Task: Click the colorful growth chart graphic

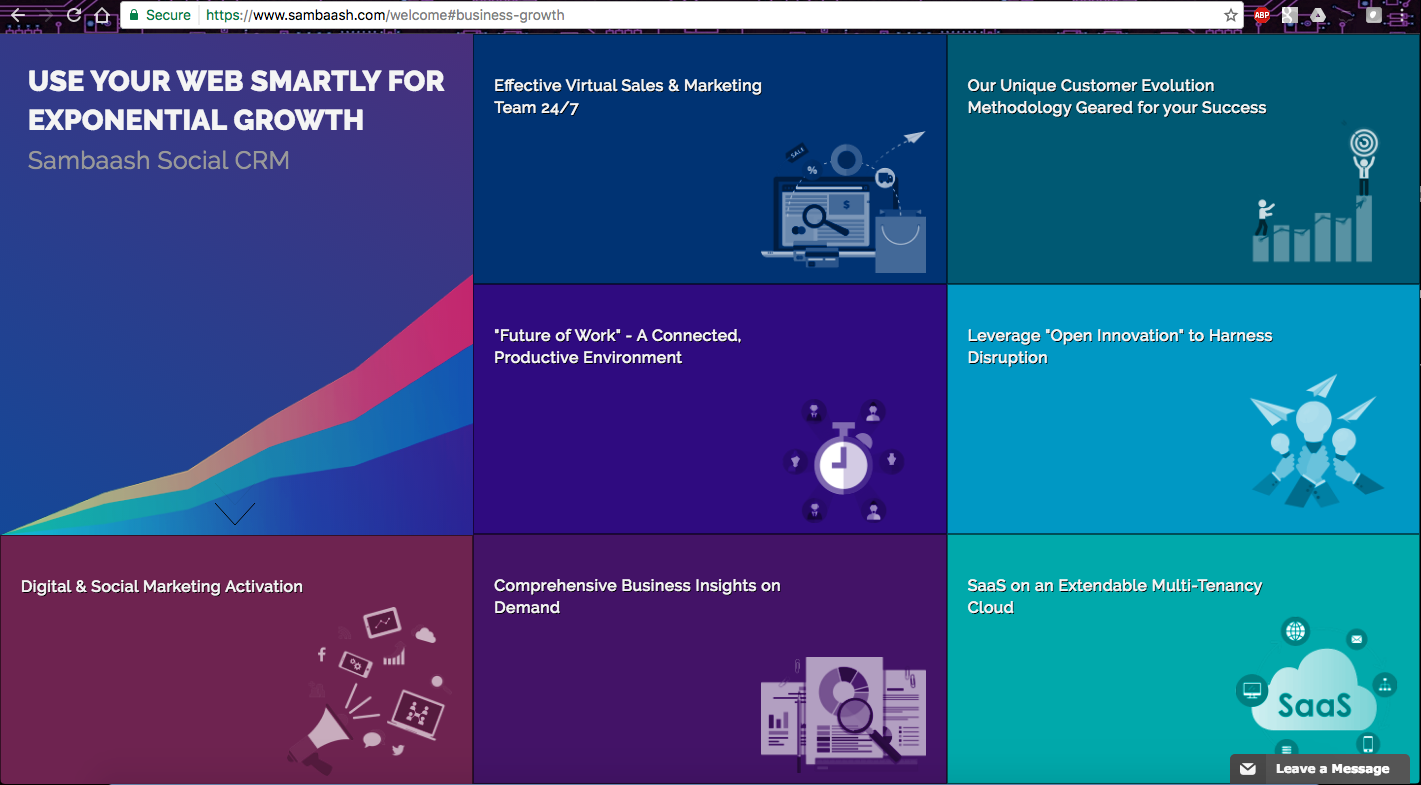Action: pos(236,405)
